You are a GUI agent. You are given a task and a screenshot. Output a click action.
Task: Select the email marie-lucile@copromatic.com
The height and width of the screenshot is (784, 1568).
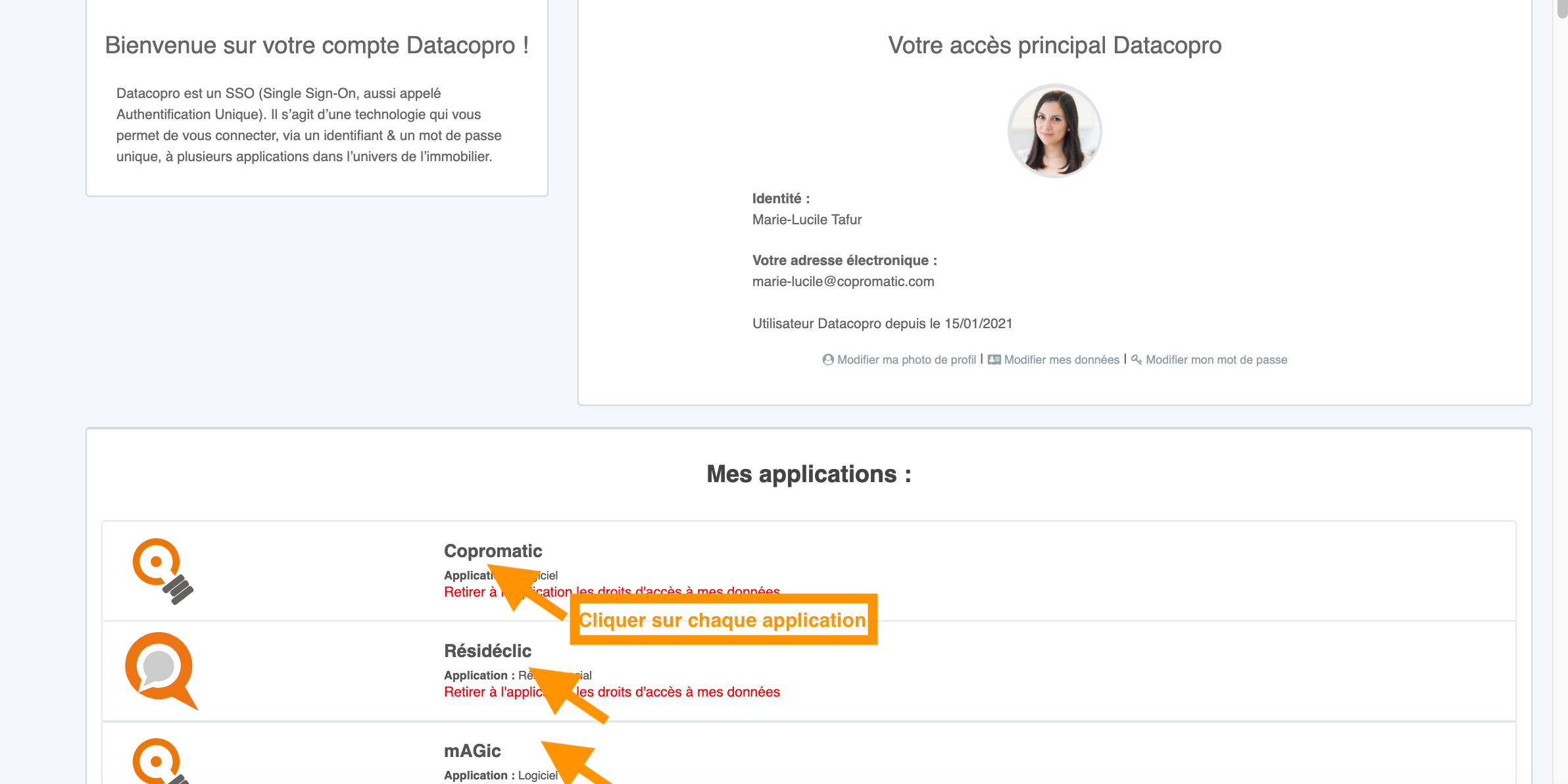pyautogui.click(x=843, y=282)
